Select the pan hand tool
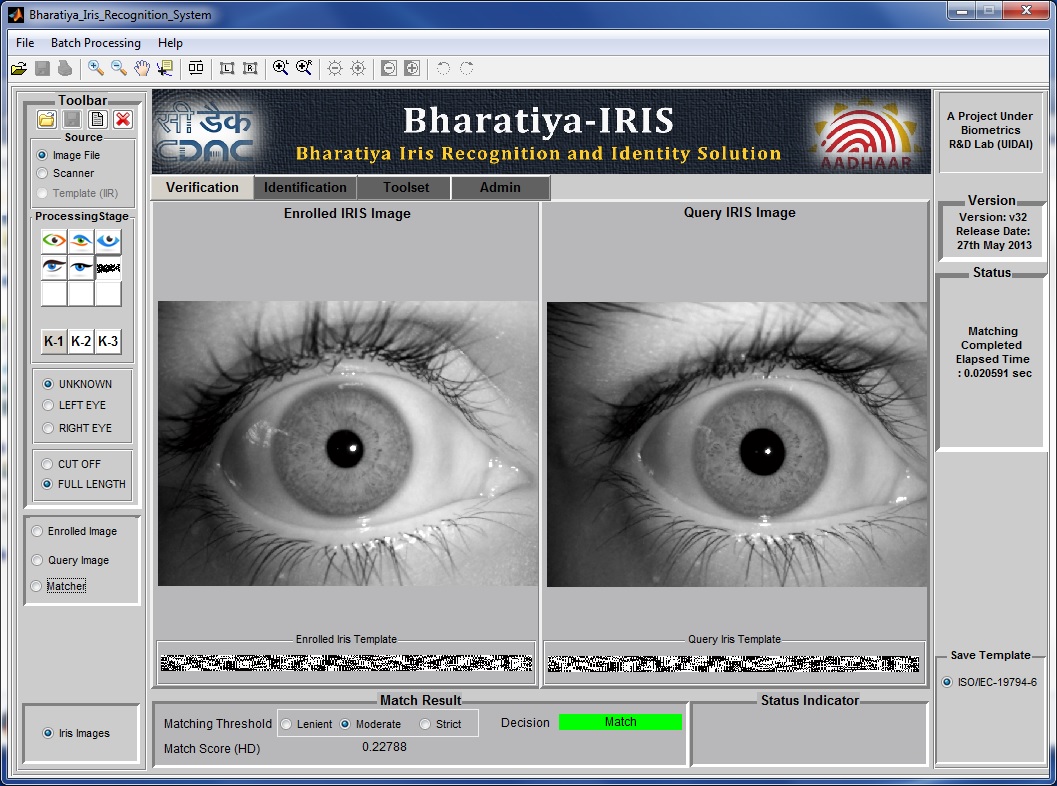Screen dimensions: 1057x786 142,68
